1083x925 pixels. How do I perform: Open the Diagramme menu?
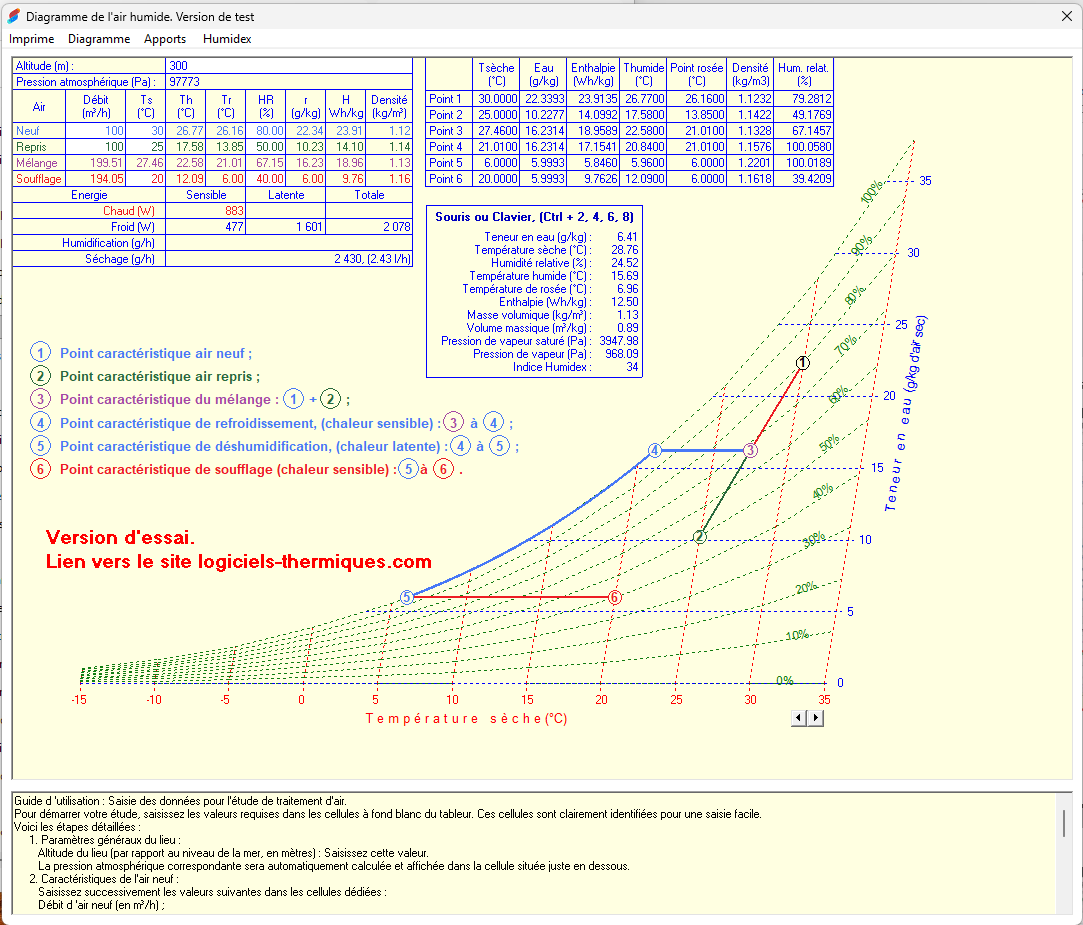99,39
